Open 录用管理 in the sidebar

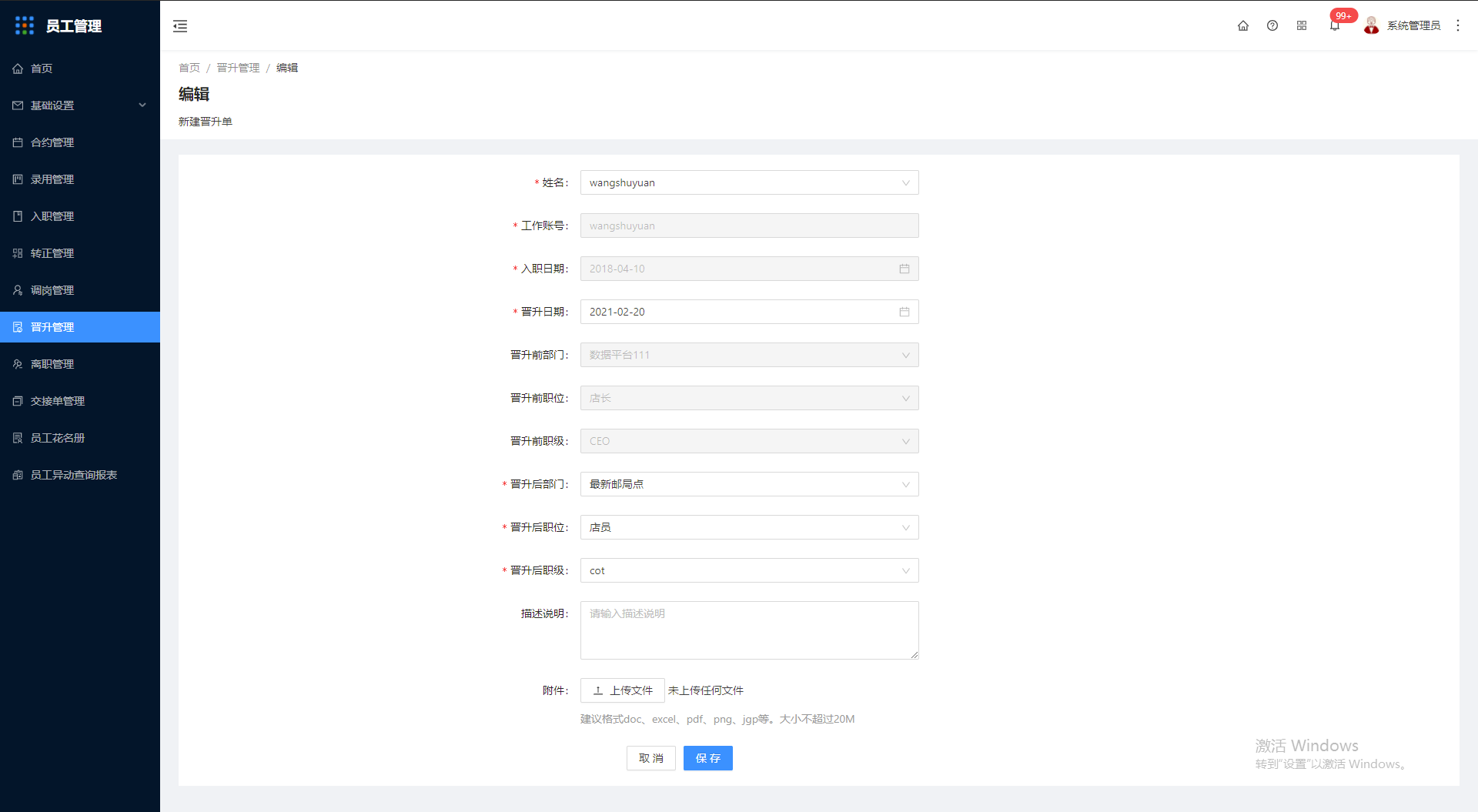[80, 179]
